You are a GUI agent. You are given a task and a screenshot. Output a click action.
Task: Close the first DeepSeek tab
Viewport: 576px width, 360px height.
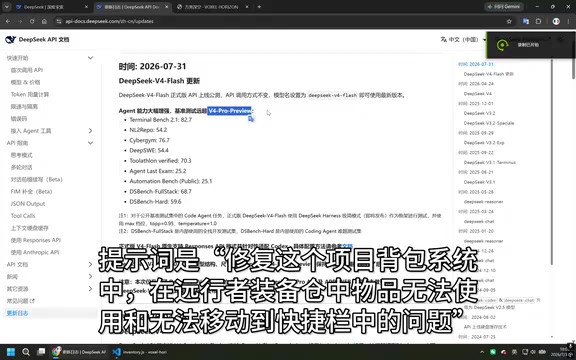pos(86,7)
